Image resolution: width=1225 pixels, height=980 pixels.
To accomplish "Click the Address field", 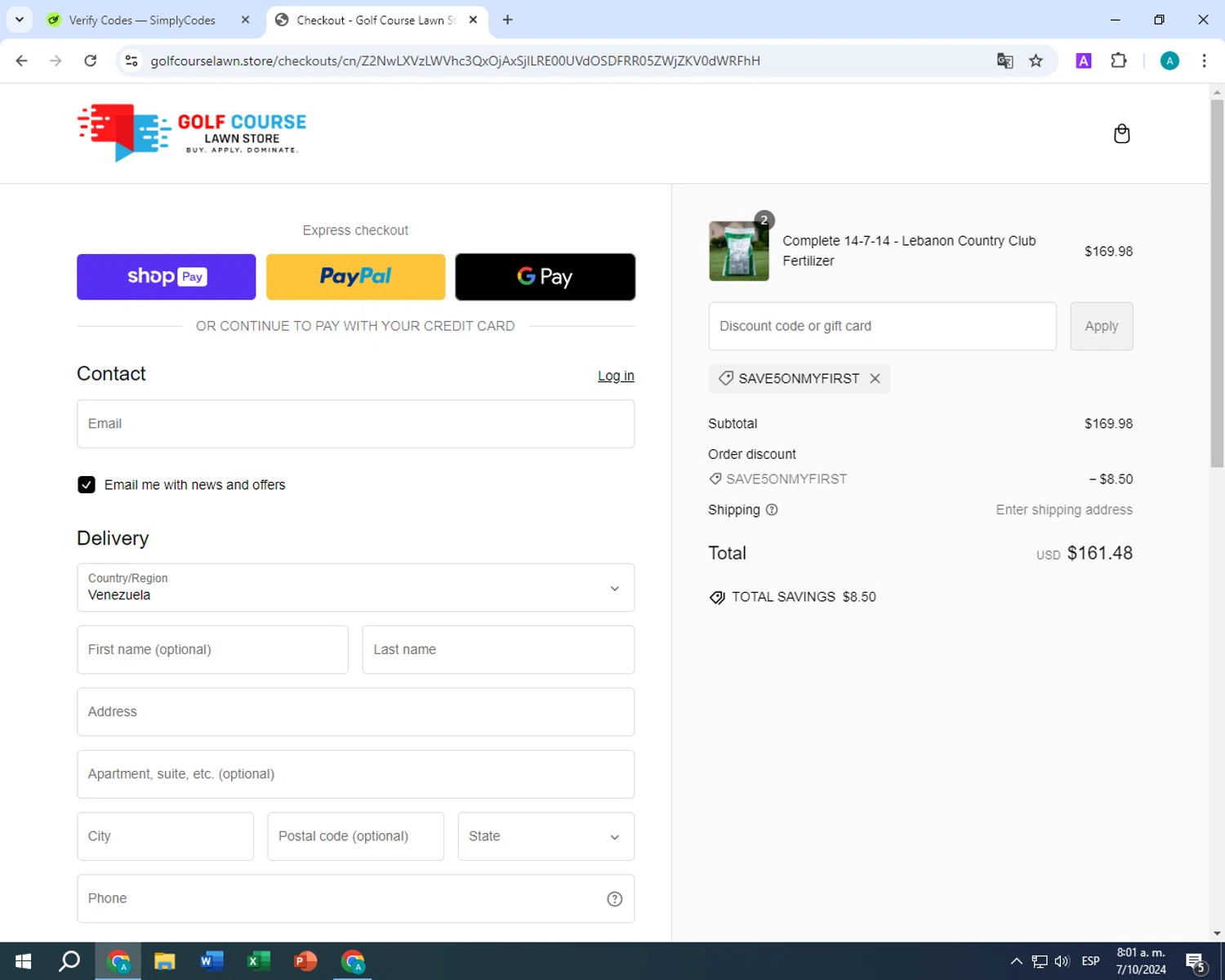I will (355, 711).
